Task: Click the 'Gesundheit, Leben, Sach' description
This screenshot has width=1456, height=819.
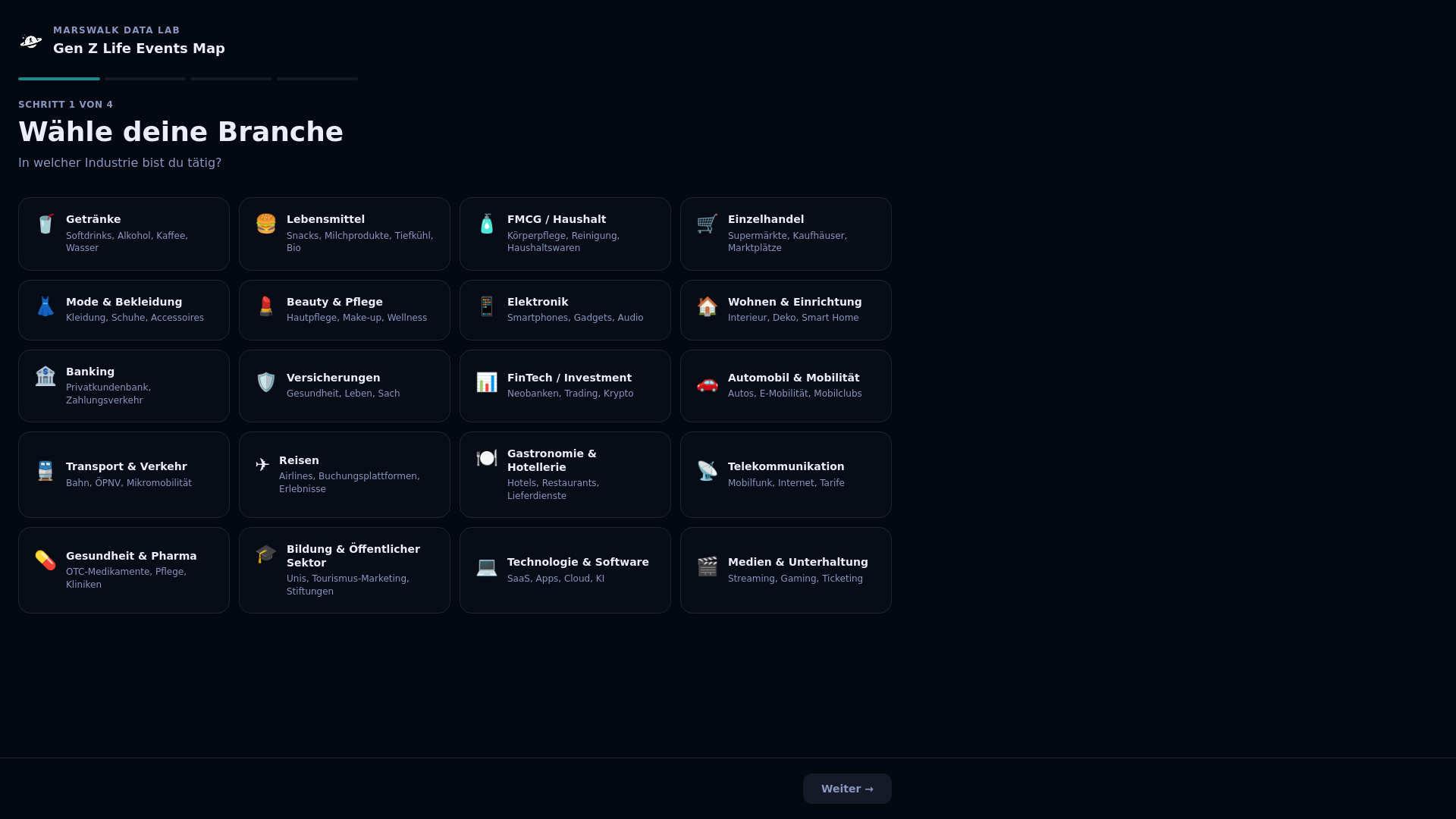Action: [x=343, y=394]
